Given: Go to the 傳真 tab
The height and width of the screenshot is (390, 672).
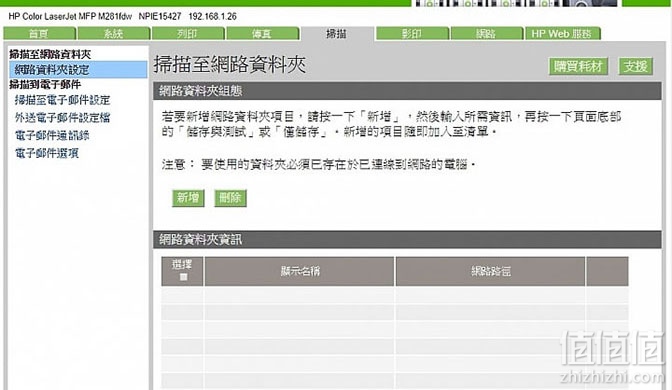Looking at the screenshot, I should tap(262, 33).
